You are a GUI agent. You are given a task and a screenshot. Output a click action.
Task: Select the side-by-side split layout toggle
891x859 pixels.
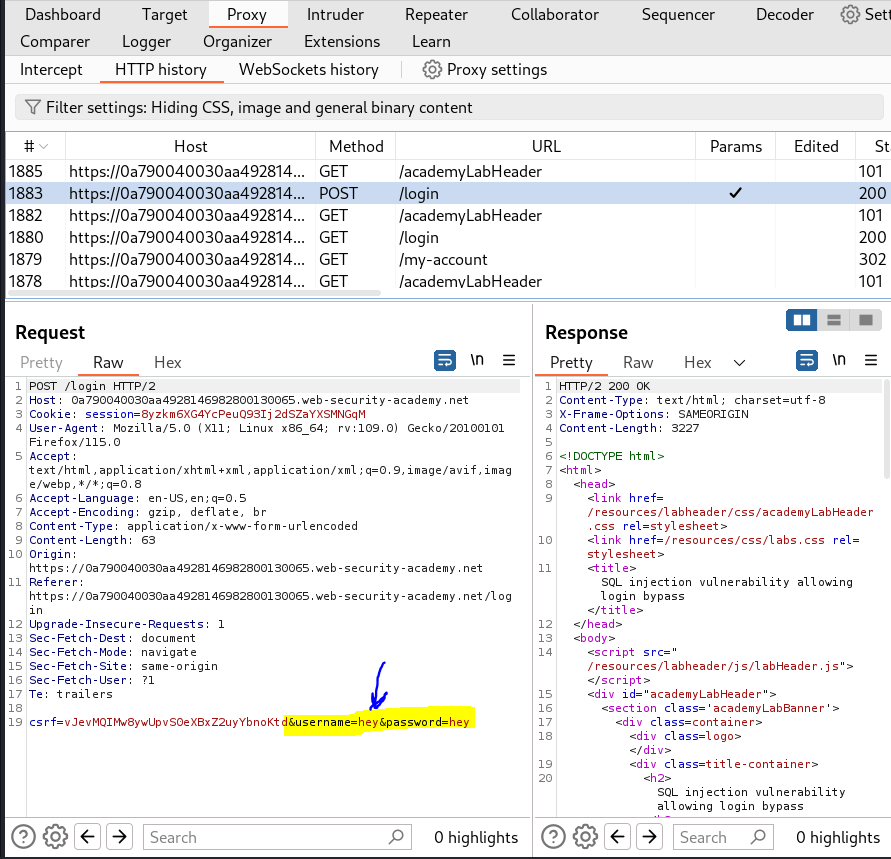coord(801,319)
